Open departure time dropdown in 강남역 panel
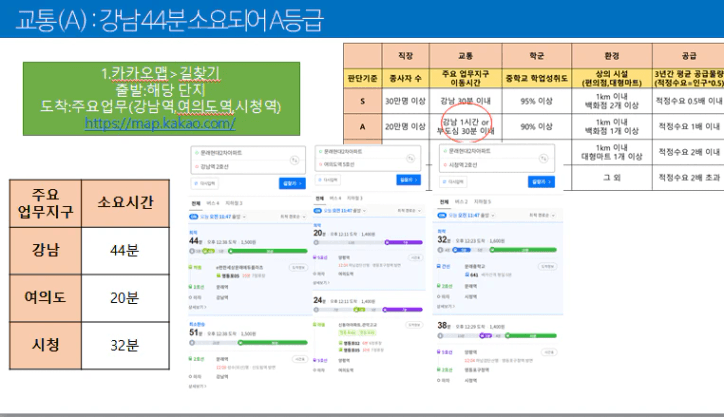This screenshot has width=724, height=417. pyautogui.click(x=223, y=217)
